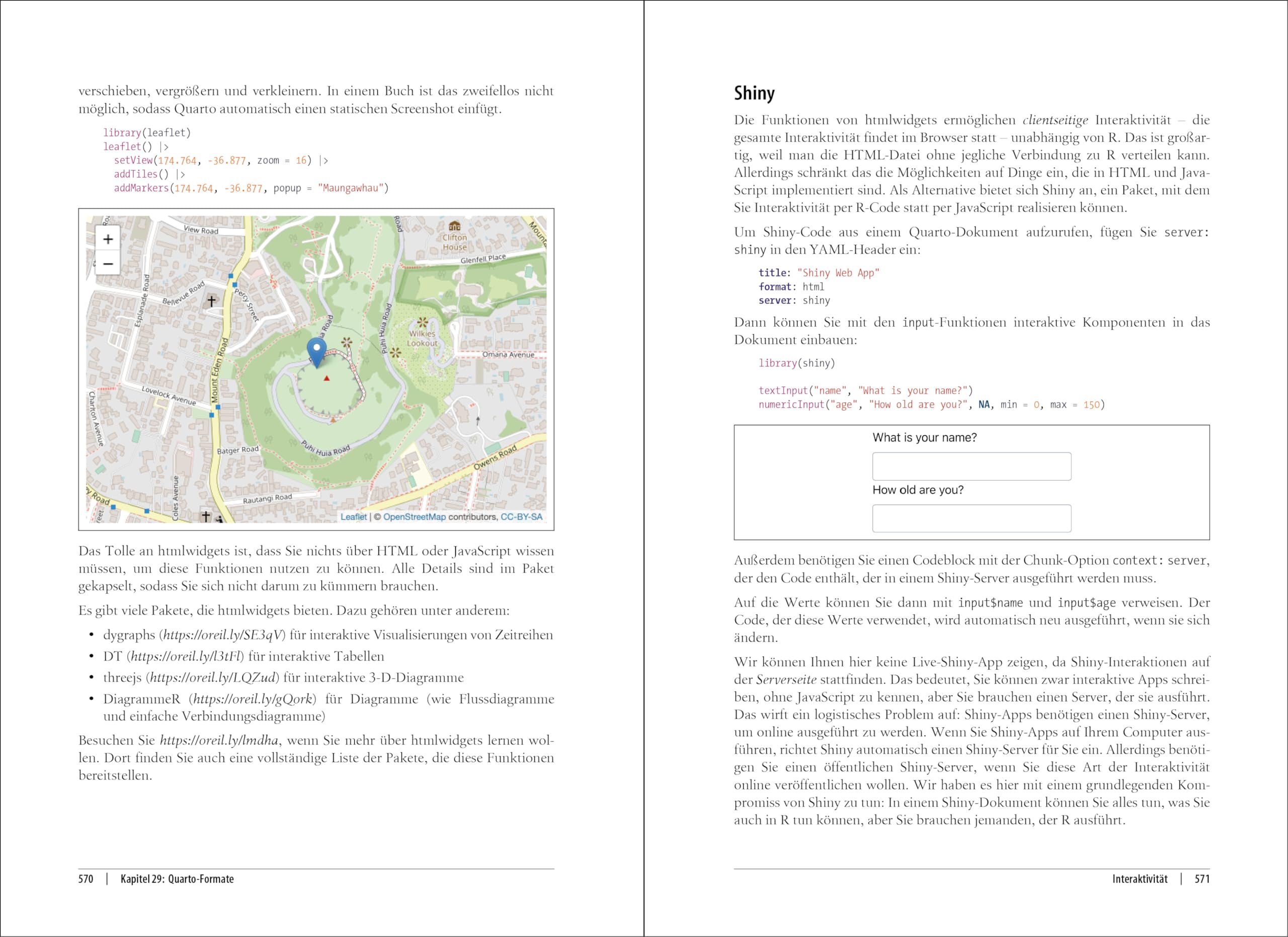
Task: Open the htmlwidgets link oreil.ly/lmdha
Action: tap(219, 741)
